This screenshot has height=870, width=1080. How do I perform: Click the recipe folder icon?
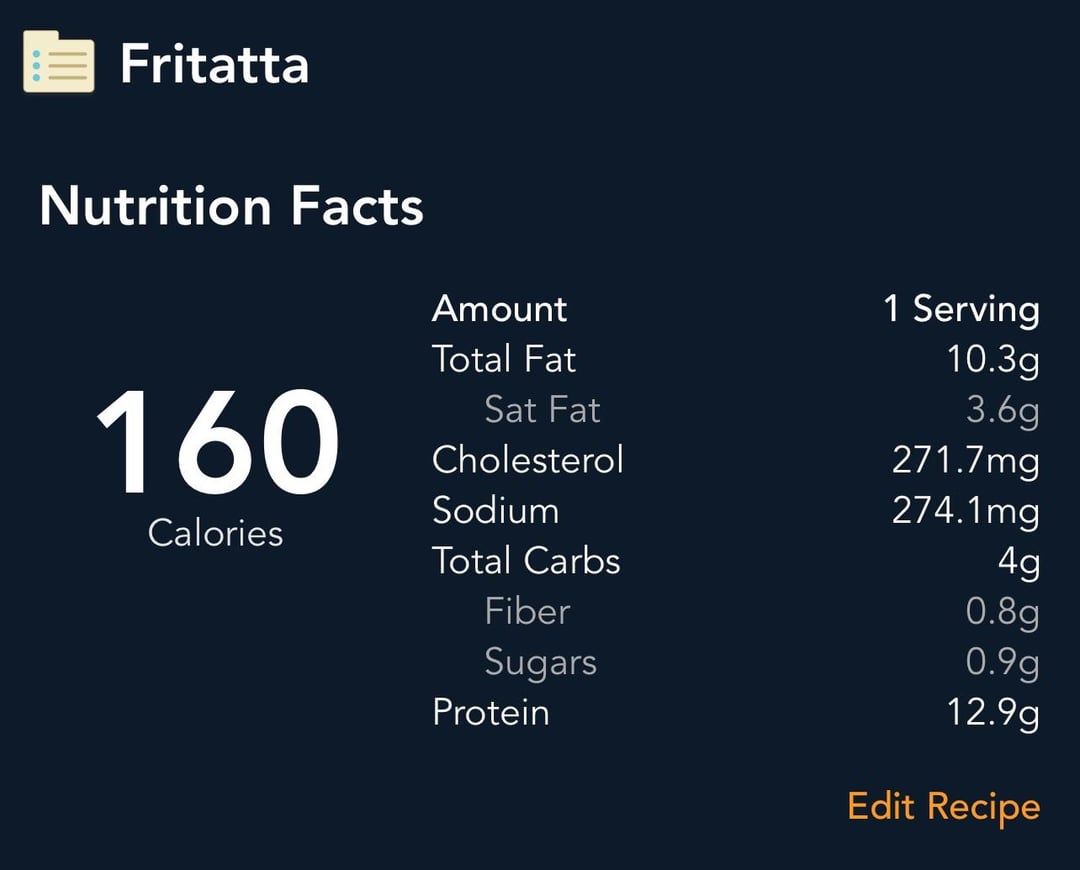(x=59, y=61)
